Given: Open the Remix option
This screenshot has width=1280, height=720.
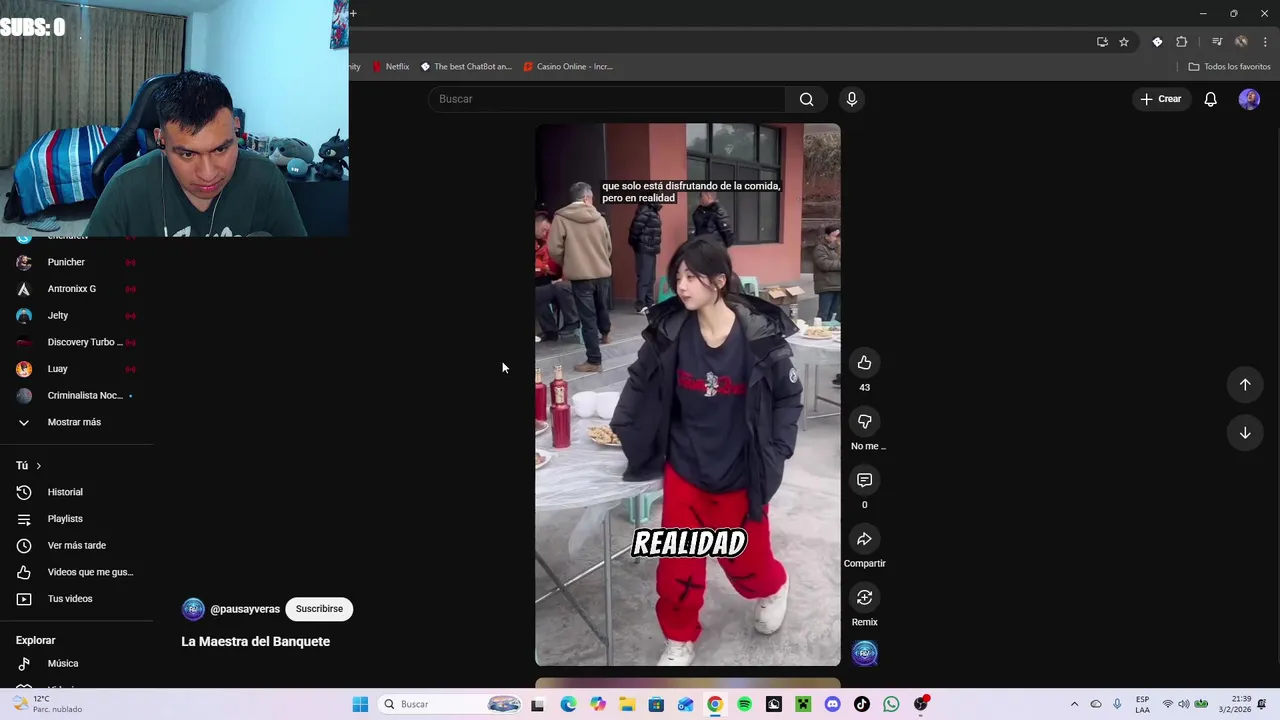Looking at the screenshot, I should pos(864,597).
